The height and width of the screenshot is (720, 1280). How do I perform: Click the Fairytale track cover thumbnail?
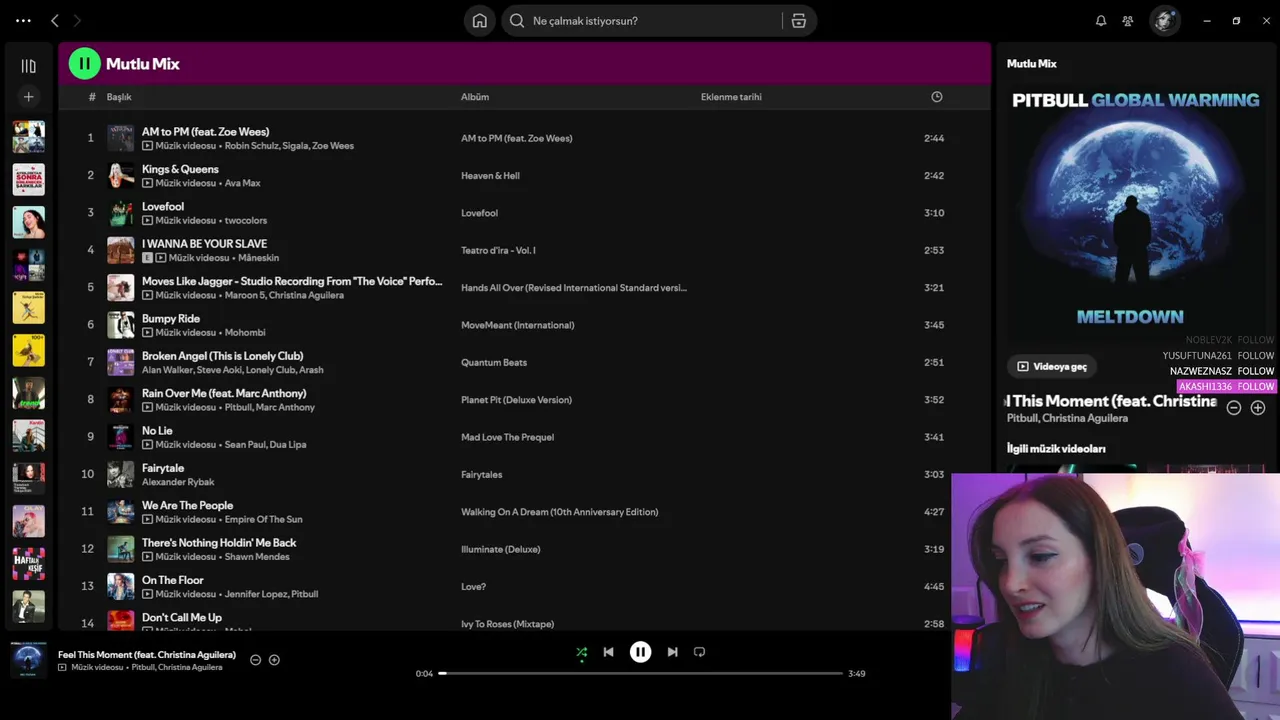121,474
